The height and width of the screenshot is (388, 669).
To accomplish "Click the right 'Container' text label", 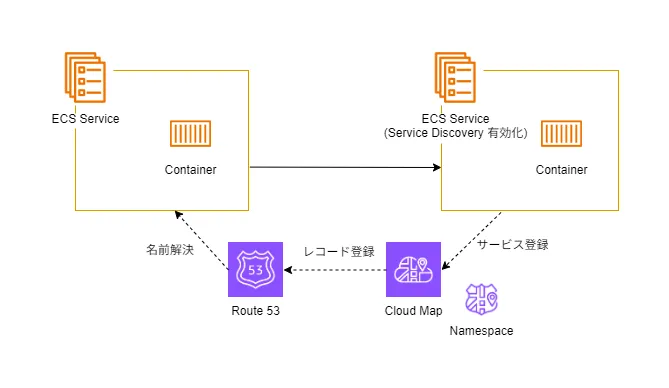I will [561, 170].
